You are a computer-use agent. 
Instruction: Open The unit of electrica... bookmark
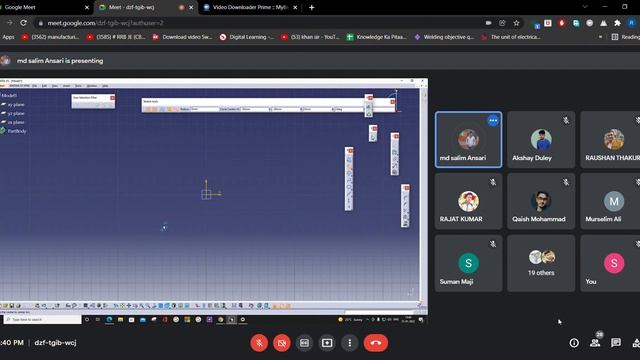[511, 37]
